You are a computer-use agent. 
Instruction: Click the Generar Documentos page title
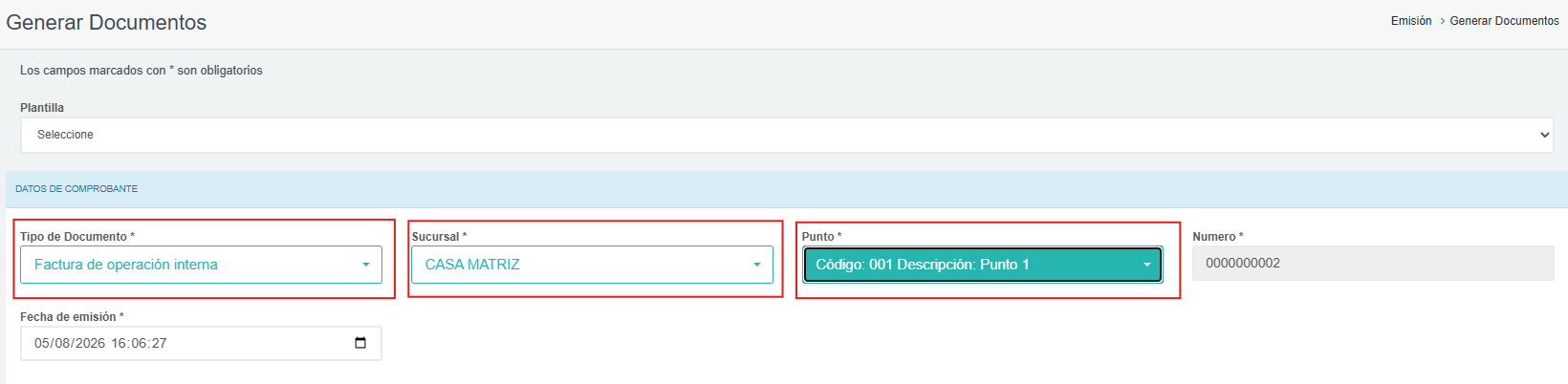tap(106, 22)
